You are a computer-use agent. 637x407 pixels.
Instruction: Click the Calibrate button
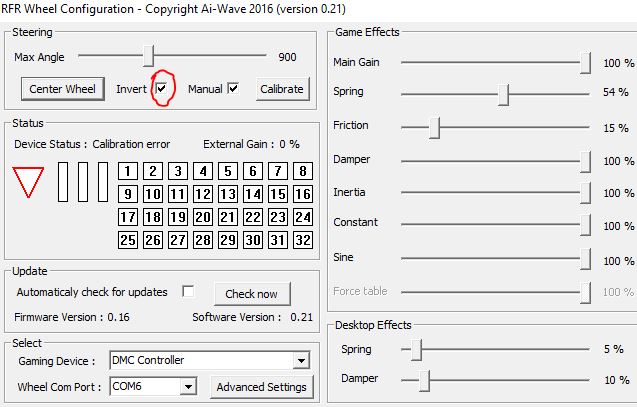281,89
